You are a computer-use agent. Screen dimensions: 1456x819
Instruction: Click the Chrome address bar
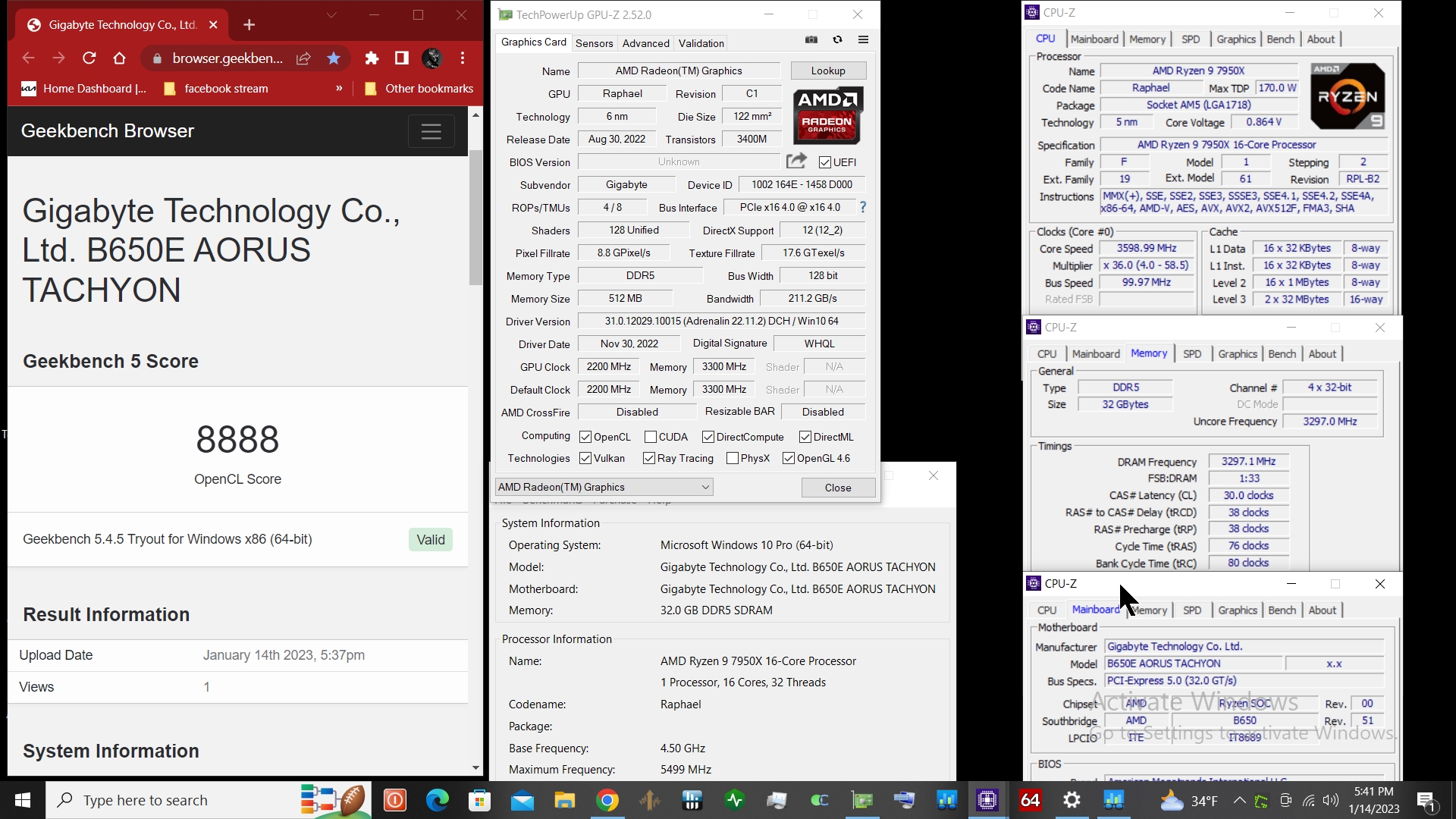coord(227,58)
